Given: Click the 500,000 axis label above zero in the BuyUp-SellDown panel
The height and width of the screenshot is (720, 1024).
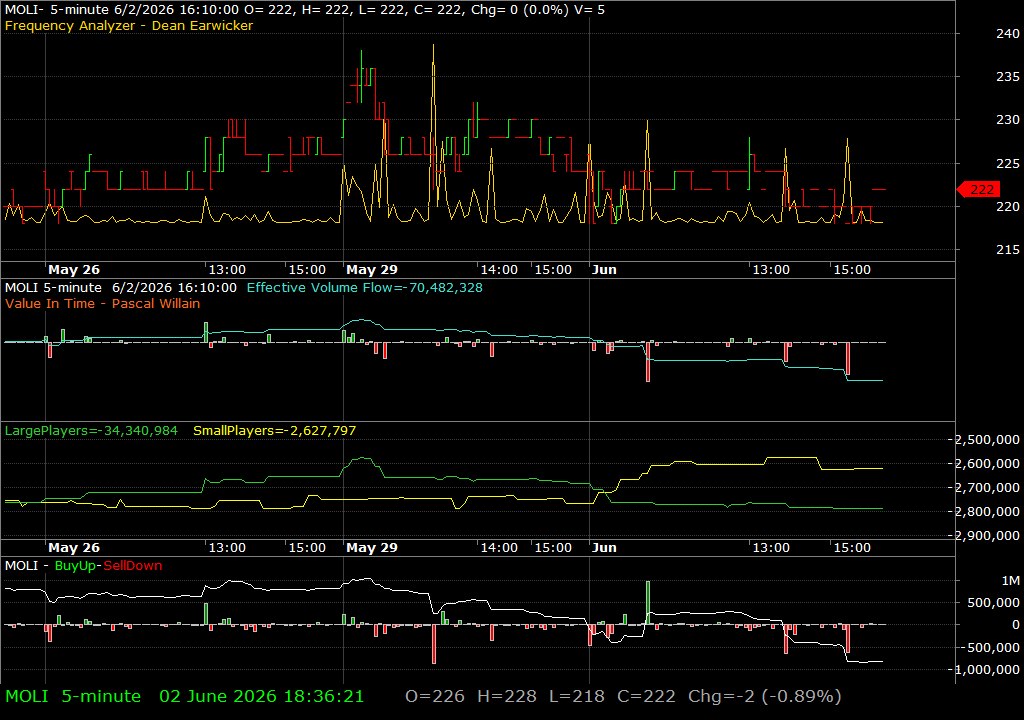Looking at the screenshot, I should [993, 602].
